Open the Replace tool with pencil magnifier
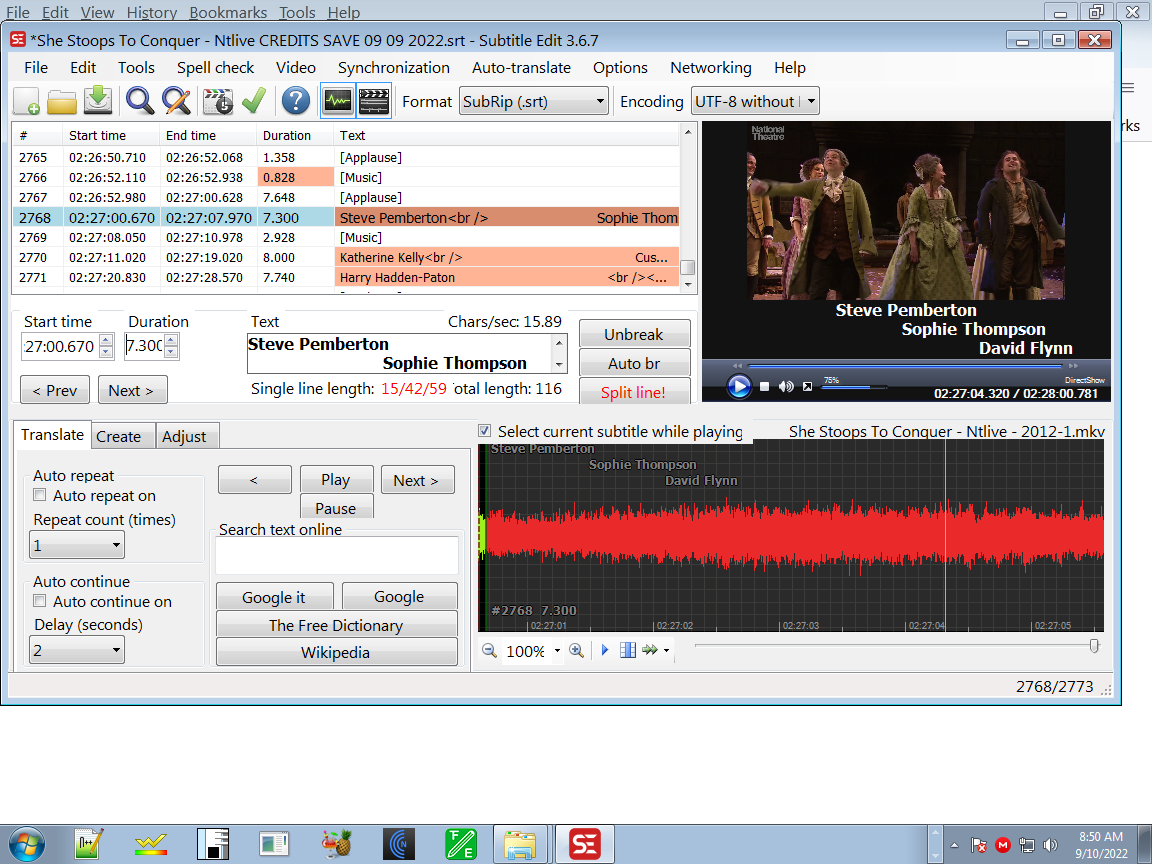 [x=176, y=101]
